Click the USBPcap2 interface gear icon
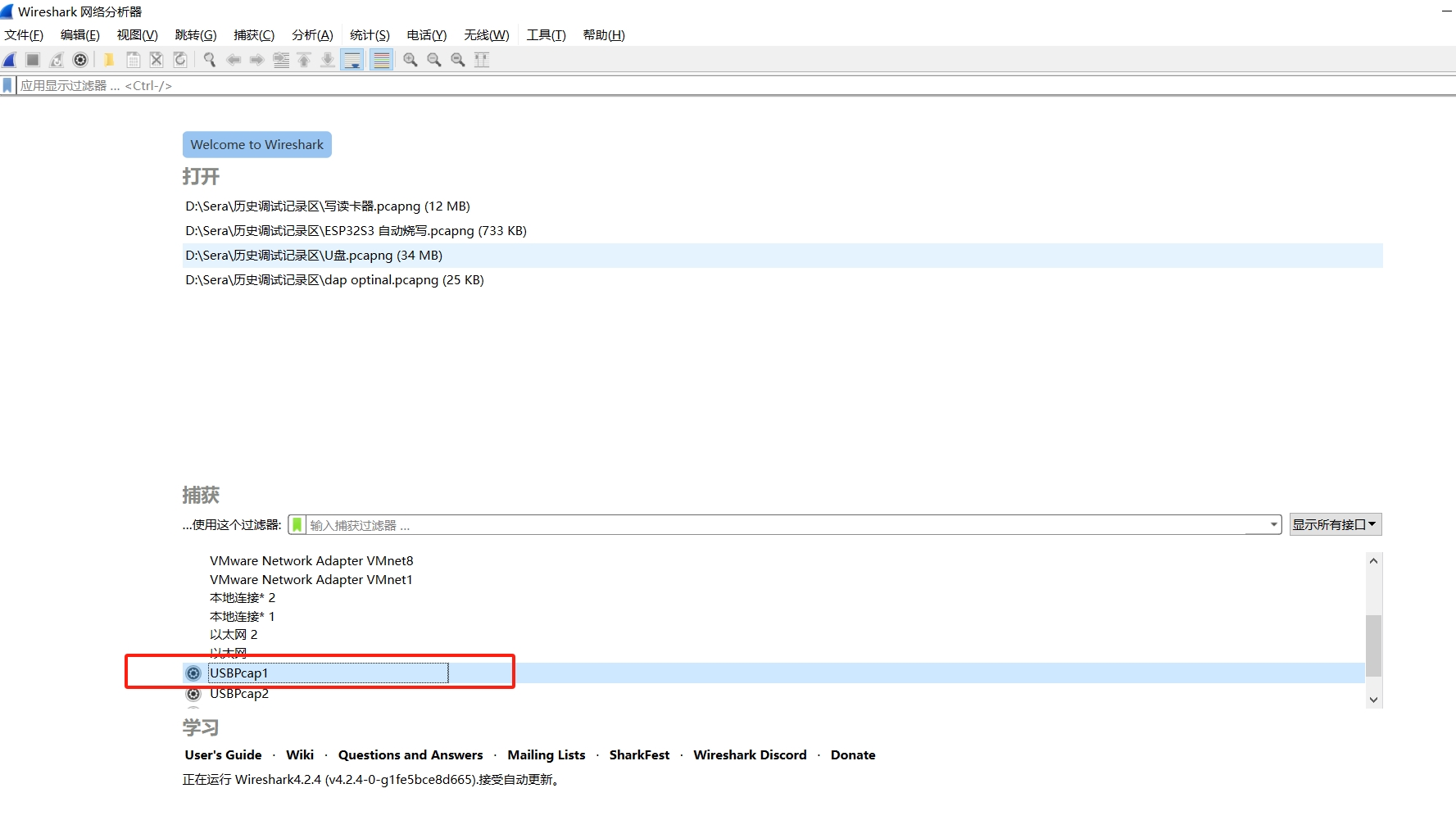 coord(193,694)
